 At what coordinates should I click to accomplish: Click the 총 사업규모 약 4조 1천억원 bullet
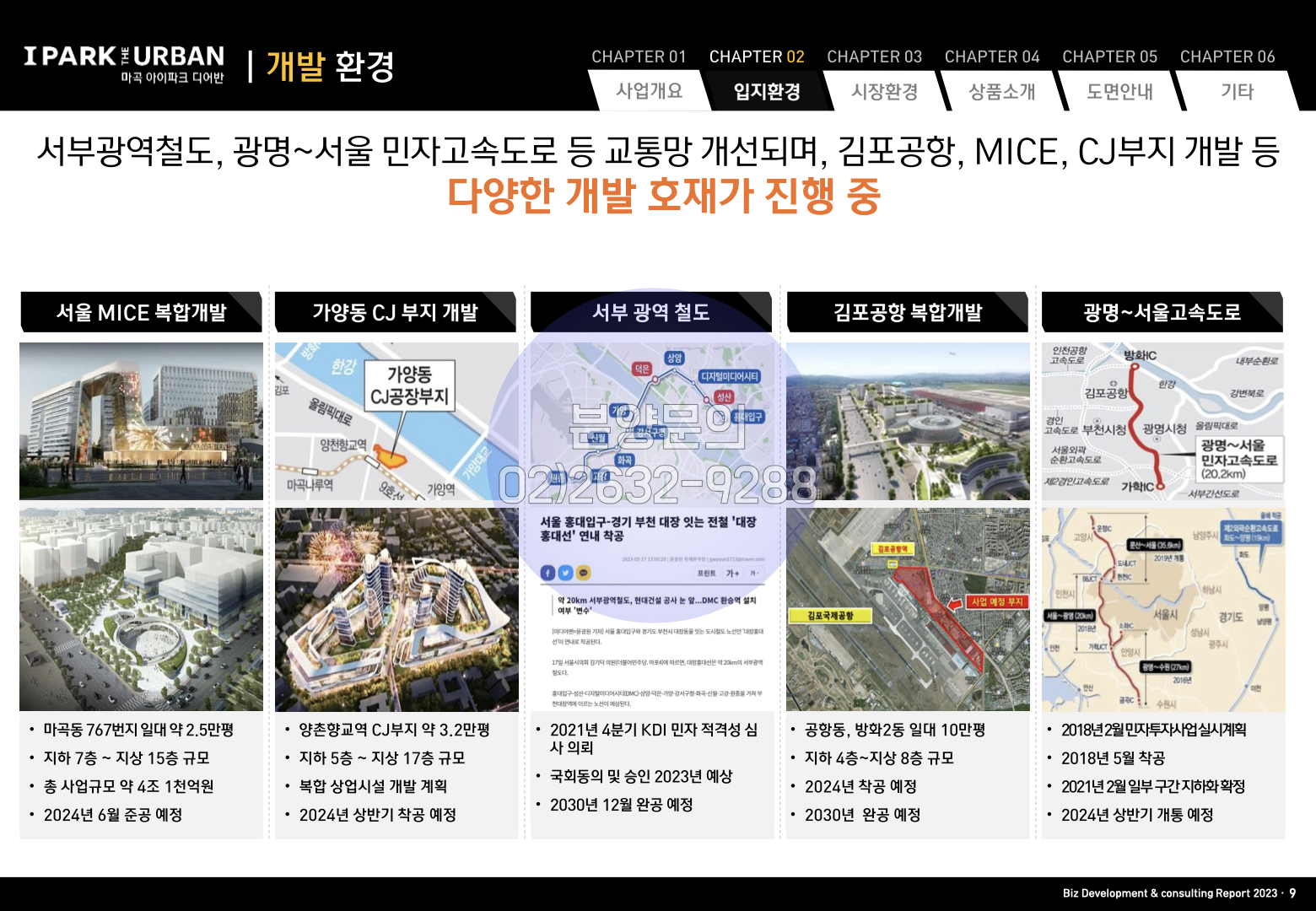tap(128, 786)
